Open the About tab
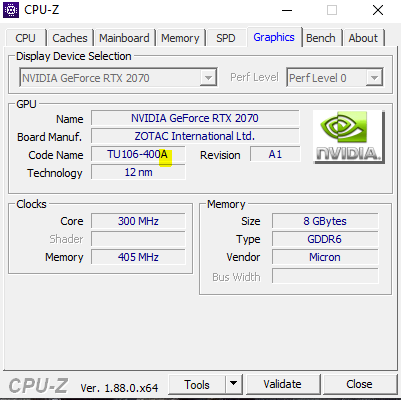The width and height of the screenshot is (401, 400). (x=363, y=38)
